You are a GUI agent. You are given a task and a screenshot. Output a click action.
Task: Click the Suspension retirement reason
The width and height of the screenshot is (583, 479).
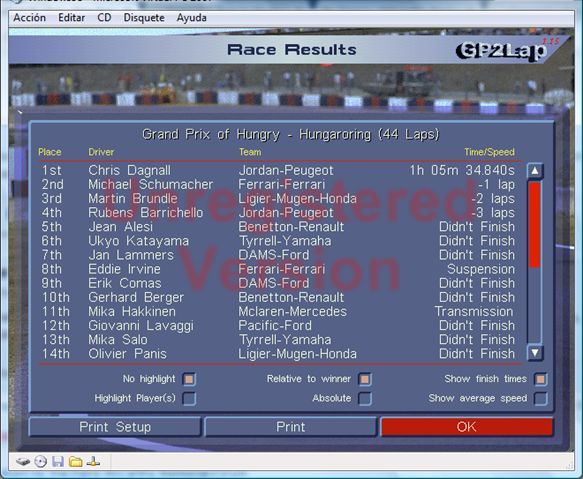[481, 269]
